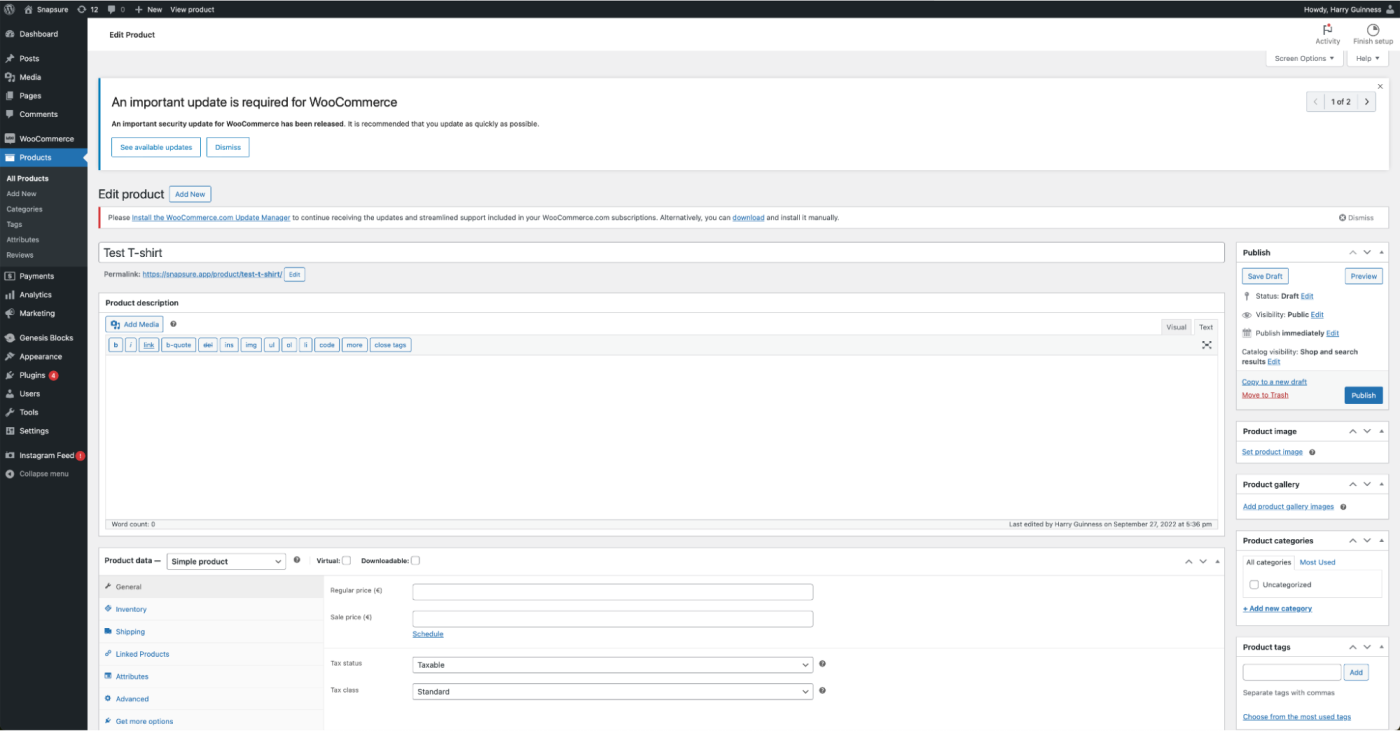Click the help icon next to Add product gallery images
Viewport: 1400px width, 731px height.
click(1343, 507)
